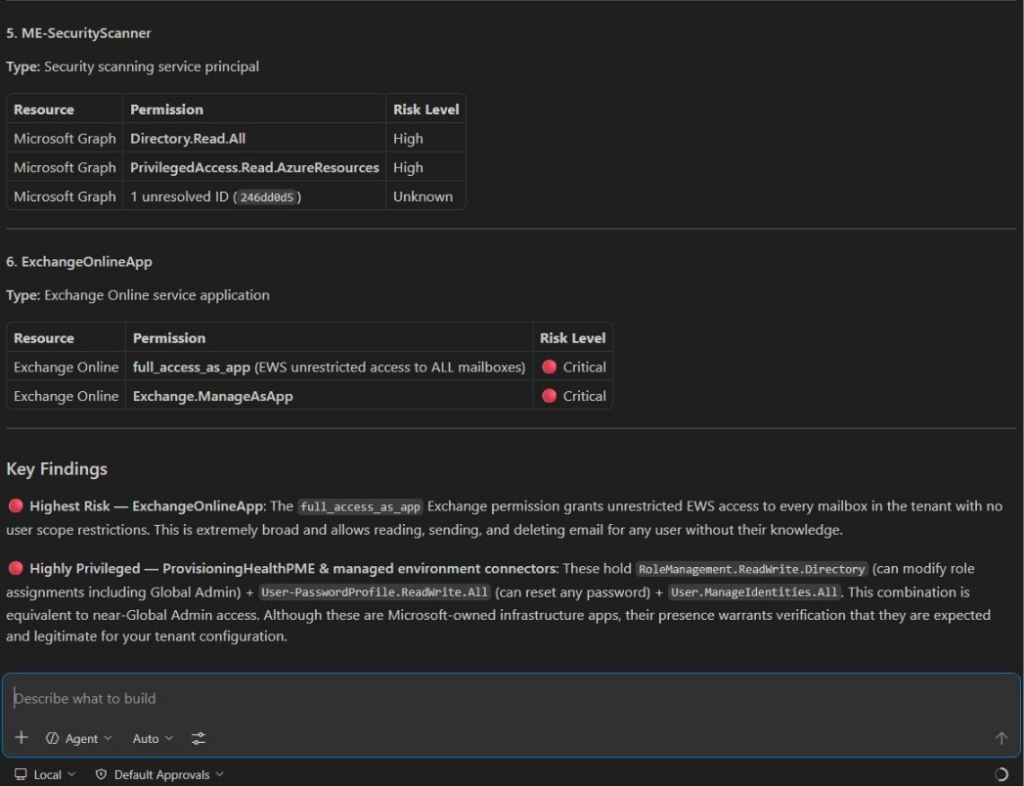This screenshot has width=1024, height=786.
Task: Click the red Critical dot for Exchange.ManageAsApp
Action: 548,396
